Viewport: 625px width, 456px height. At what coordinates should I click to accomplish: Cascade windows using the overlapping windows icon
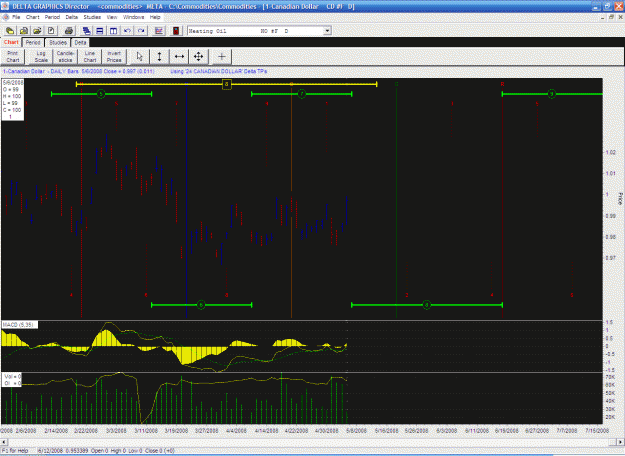(86, 31)
